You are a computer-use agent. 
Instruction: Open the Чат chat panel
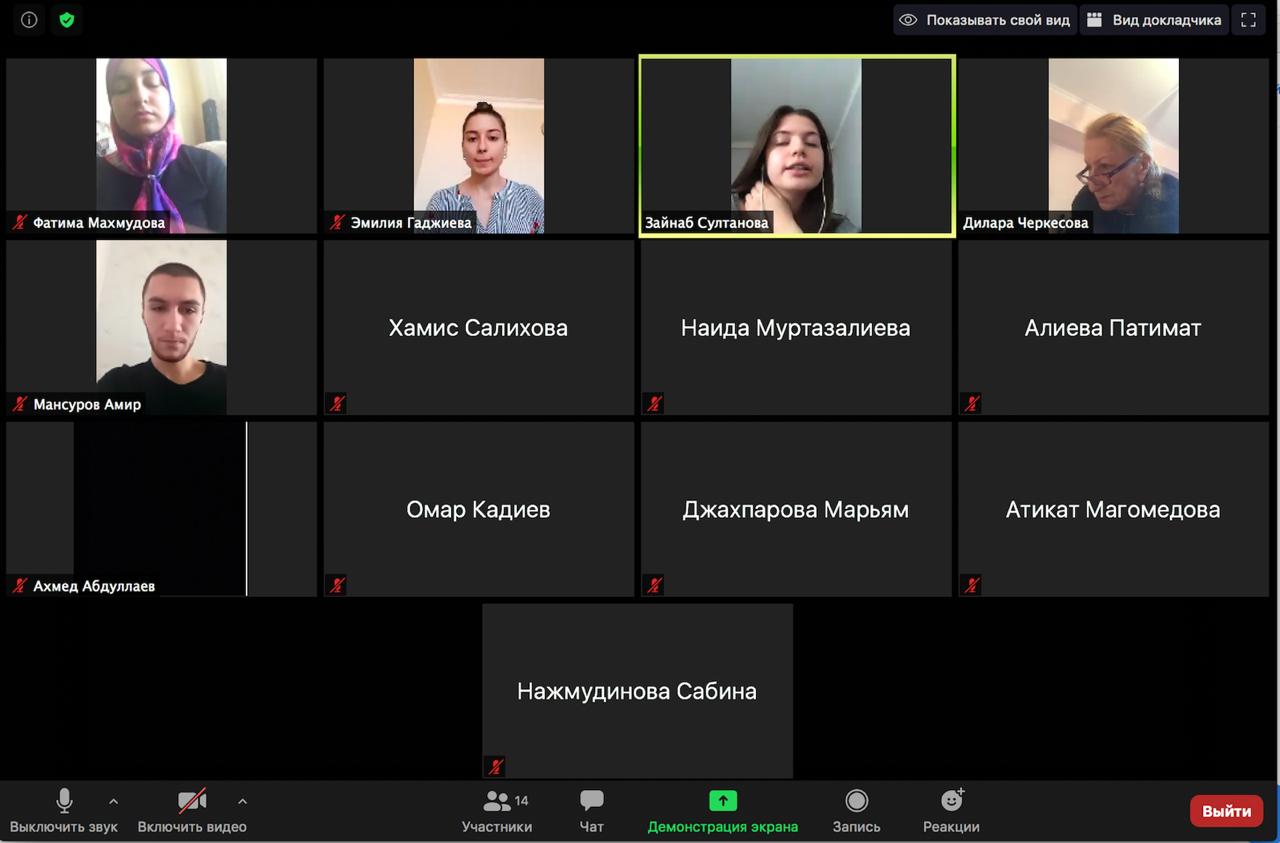pos(592,811)
